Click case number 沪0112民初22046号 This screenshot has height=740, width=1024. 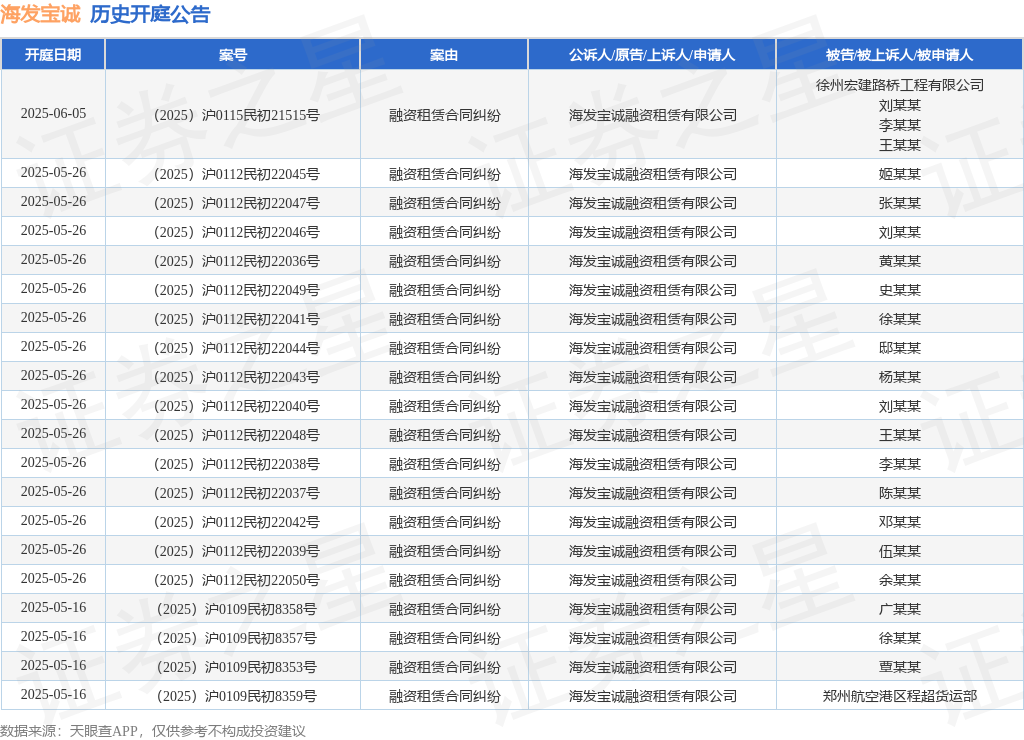[x=236, y=232]
